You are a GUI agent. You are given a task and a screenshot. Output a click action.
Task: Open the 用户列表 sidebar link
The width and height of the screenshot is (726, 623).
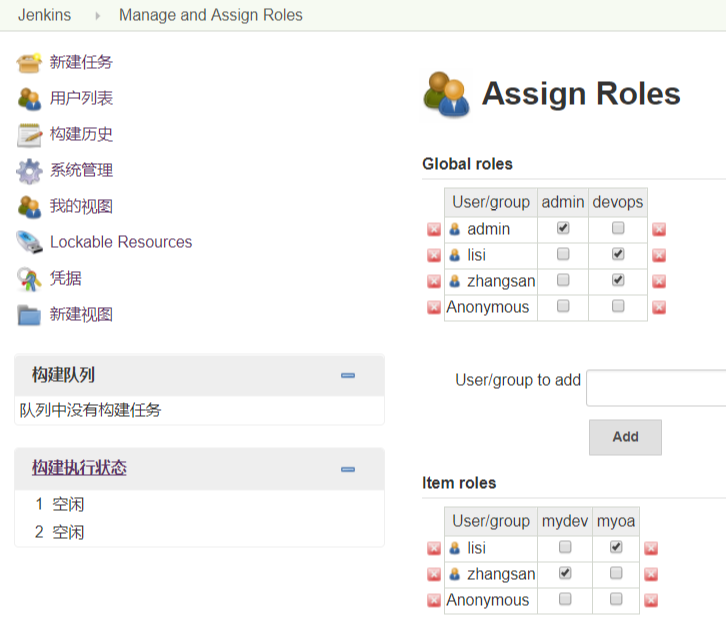click(81, 98)
